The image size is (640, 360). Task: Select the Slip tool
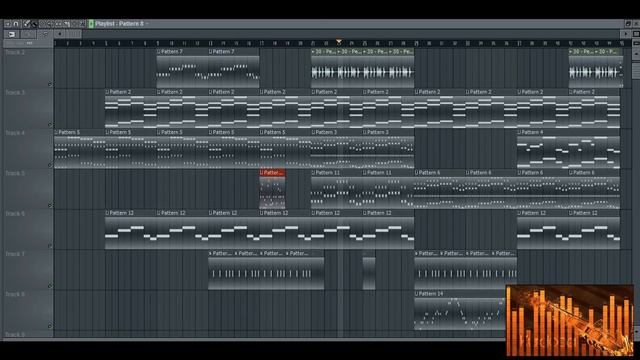tap(58, 24)
